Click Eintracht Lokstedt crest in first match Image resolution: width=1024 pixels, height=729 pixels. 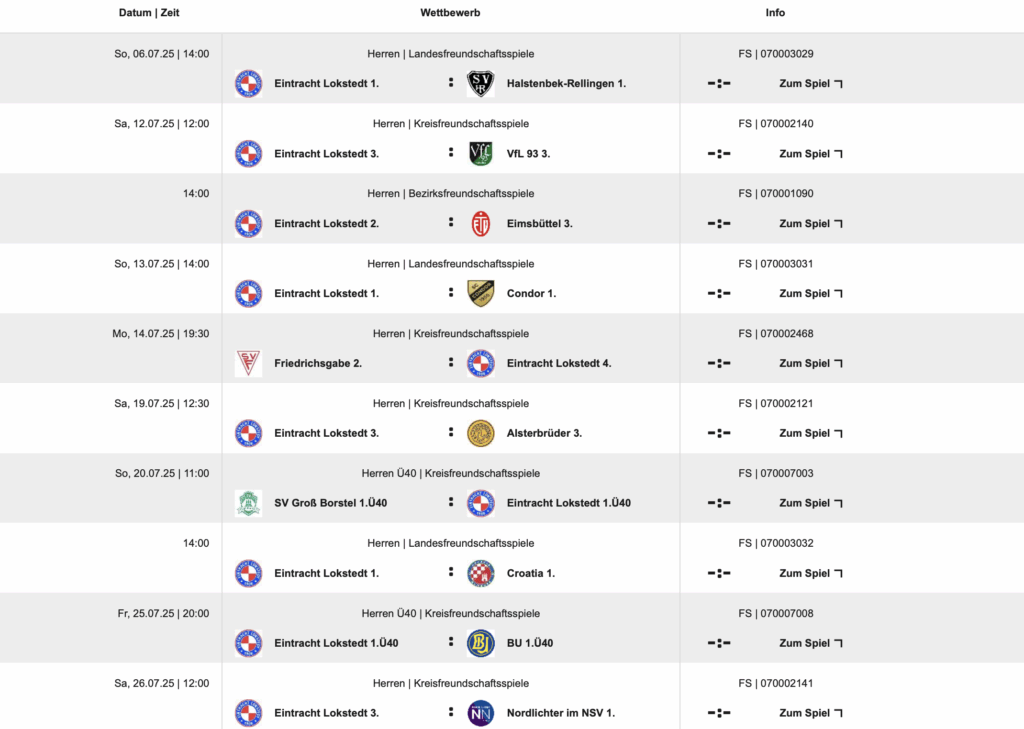coord(248,84)
